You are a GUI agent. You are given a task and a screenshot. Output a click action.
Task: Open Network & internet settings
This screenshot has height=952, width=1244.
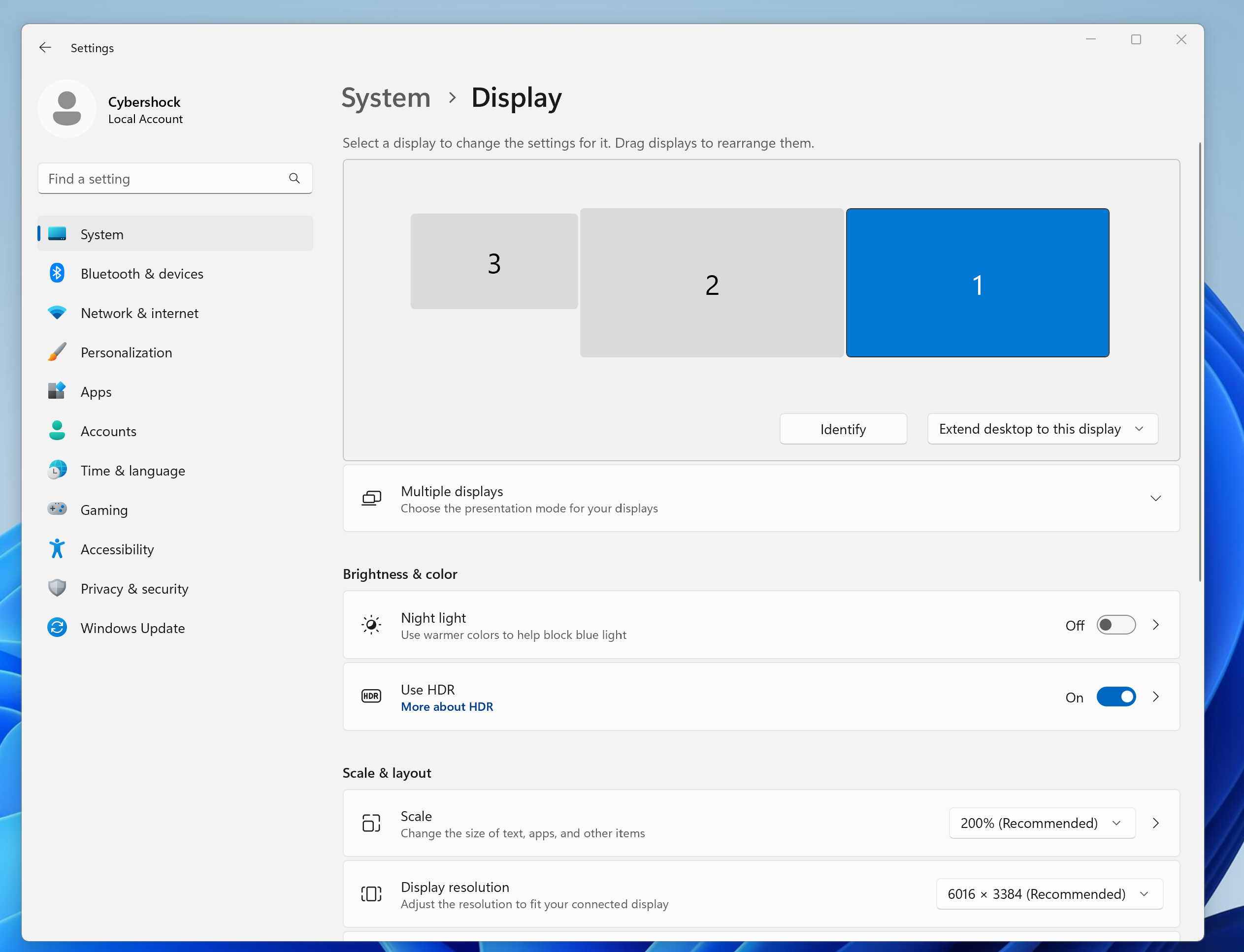[175, 313]
